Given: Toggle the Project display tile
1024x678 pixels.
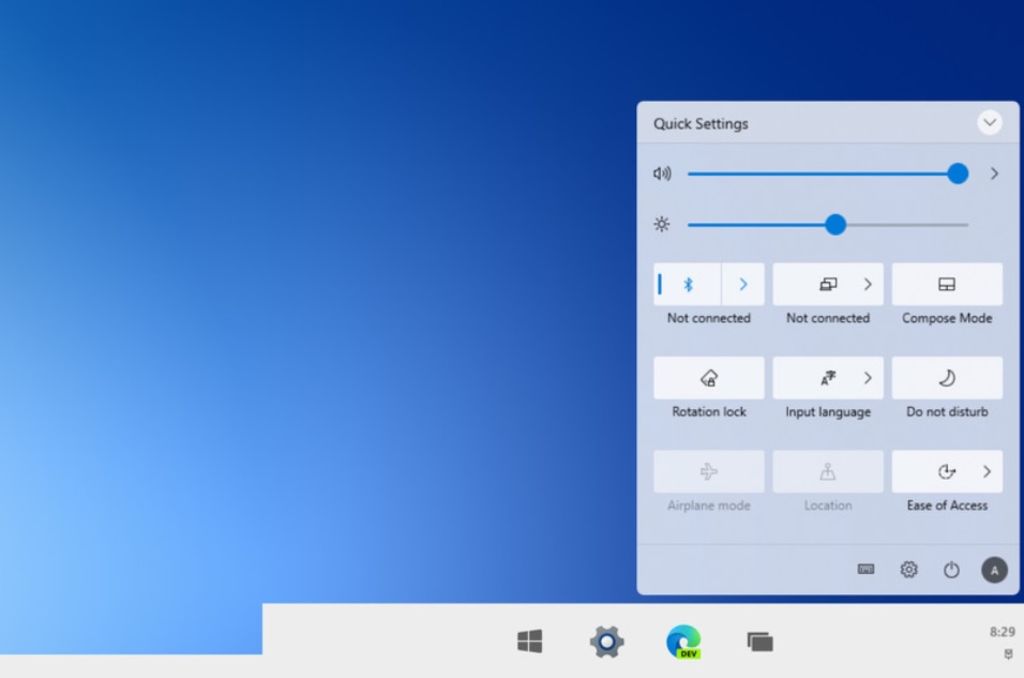Looking at the screenshot, I should tap(827, 284).
